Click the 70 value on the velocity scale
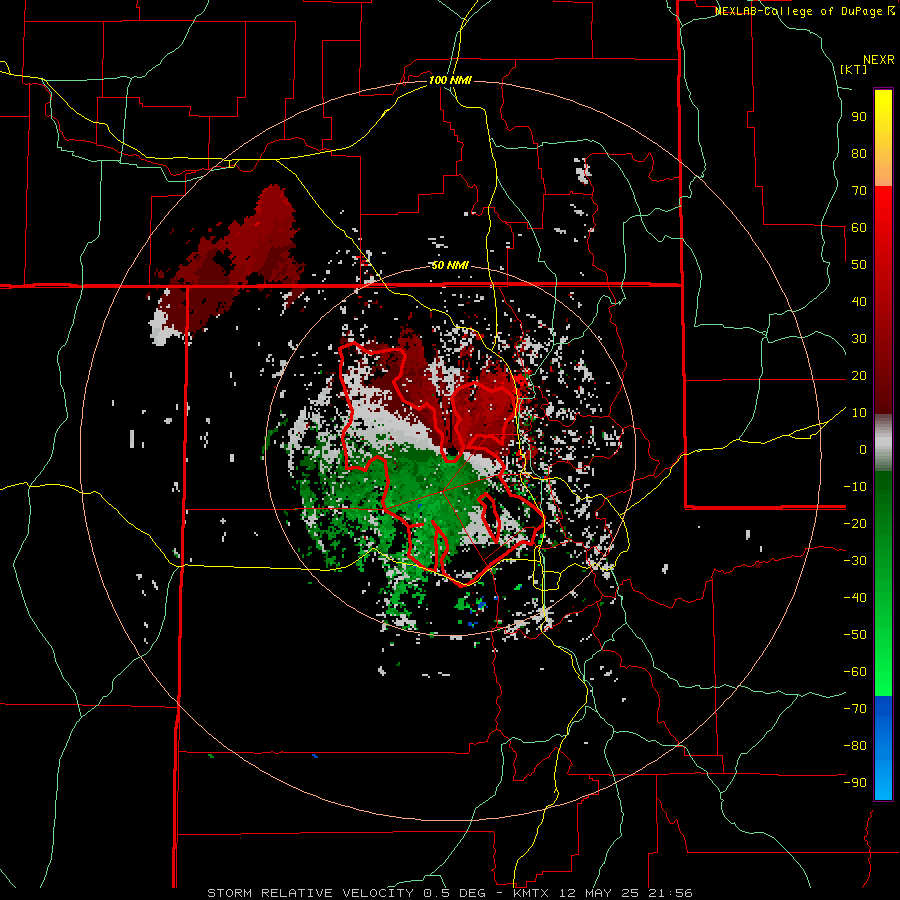 [859, 191]
